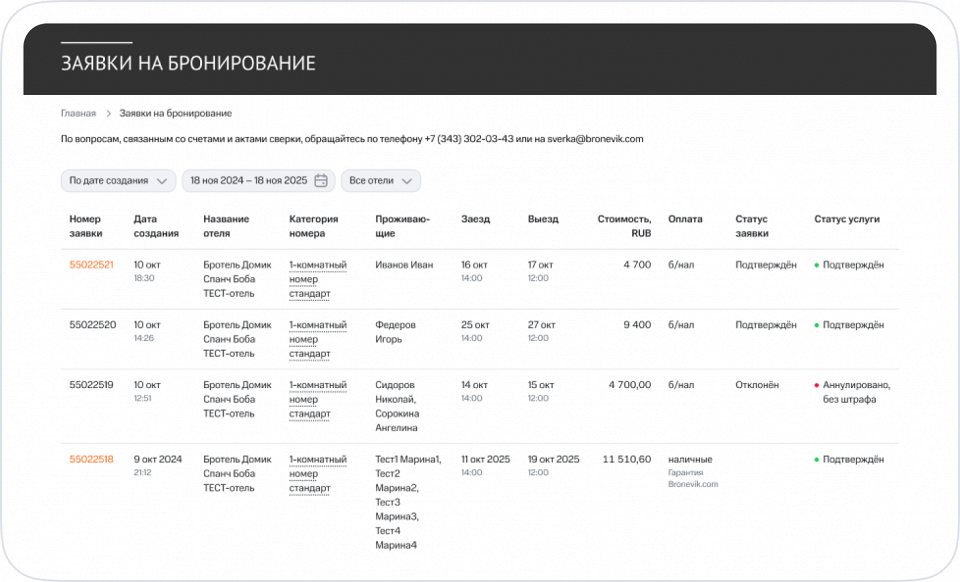Click 'Название отеля' column header

pos(226,226)
